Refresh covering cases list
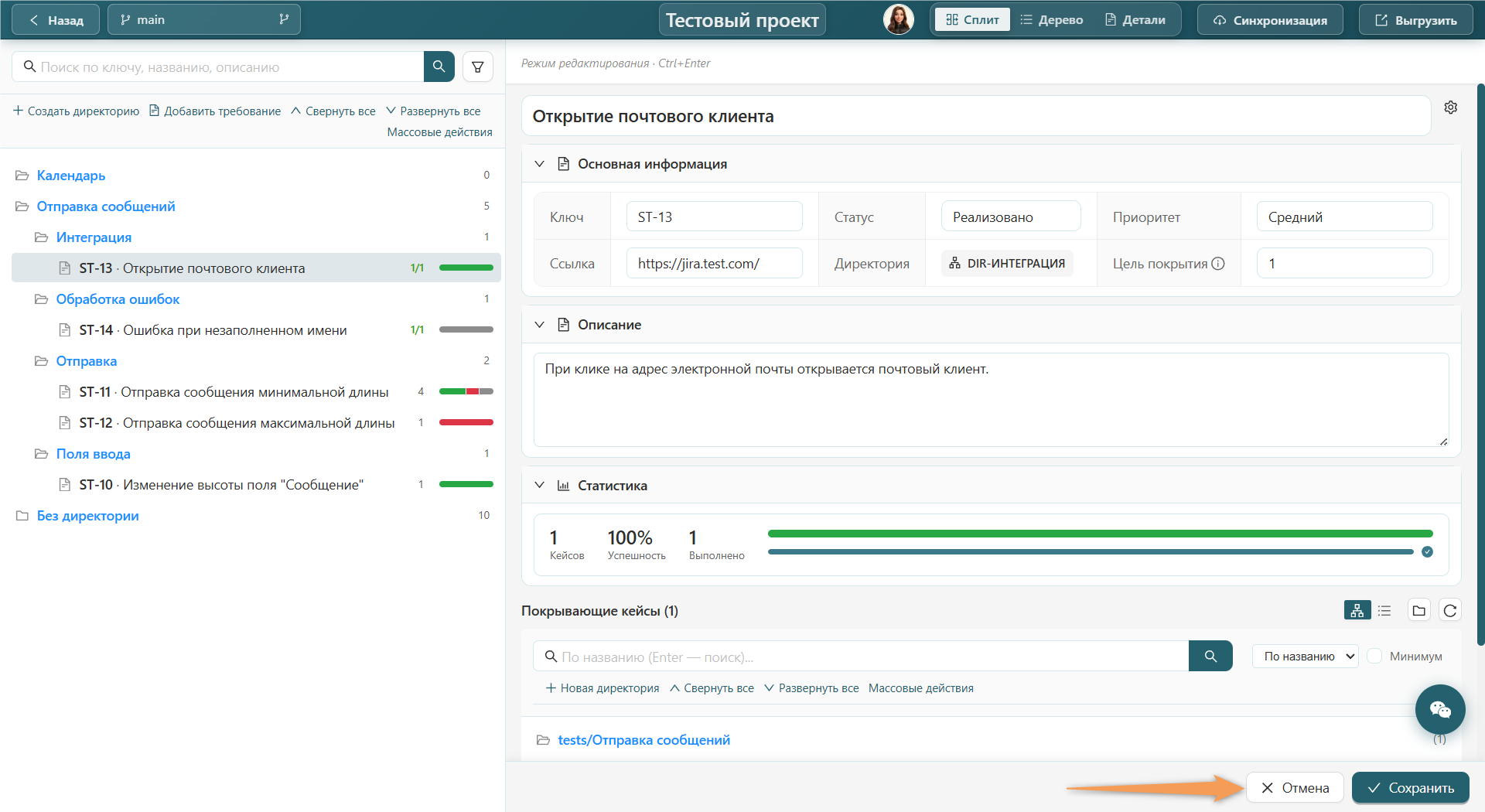The image size is (1485, 812). click(1450, 610)
